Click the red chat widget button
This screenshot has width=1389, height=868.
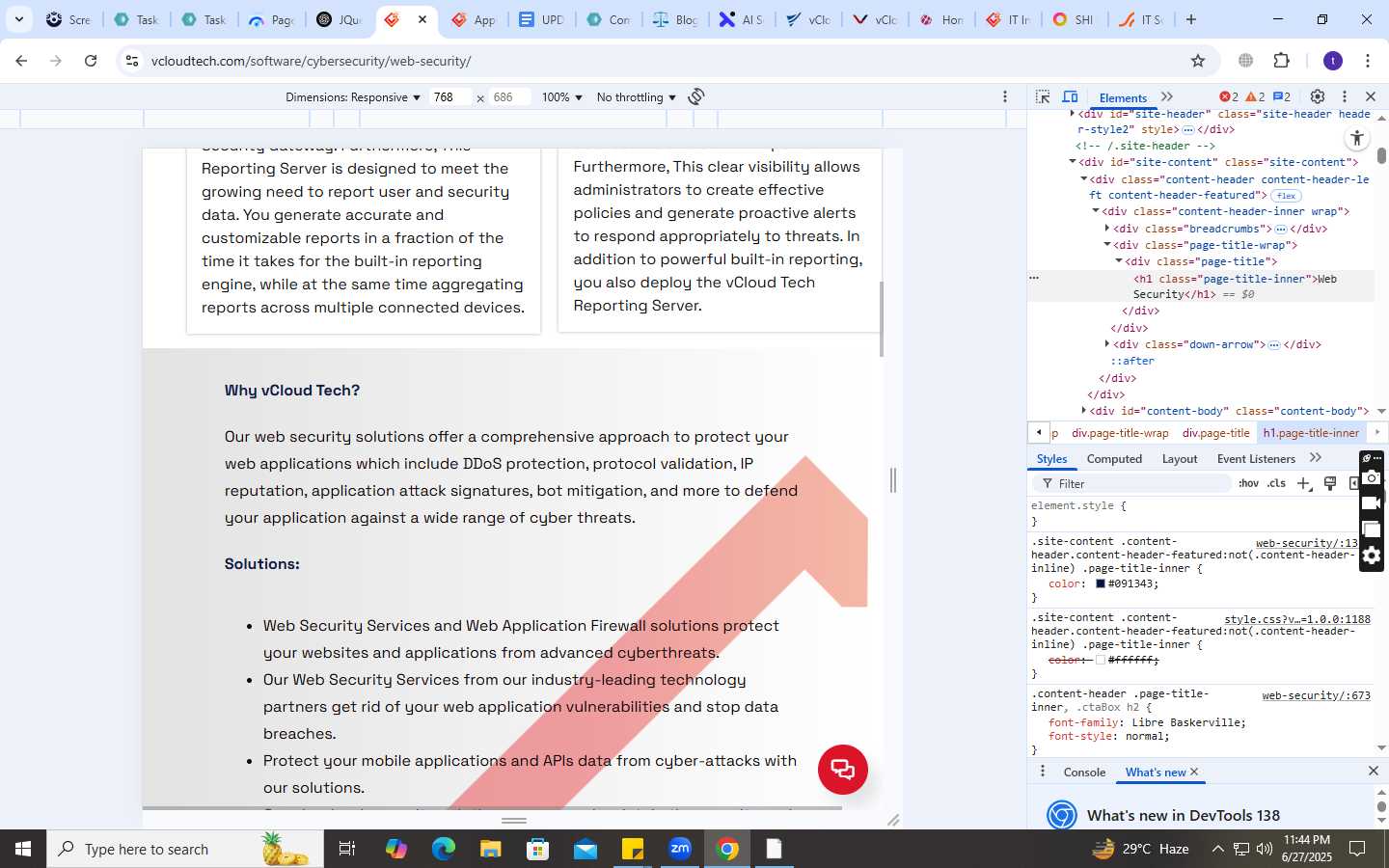pos(843,770)
